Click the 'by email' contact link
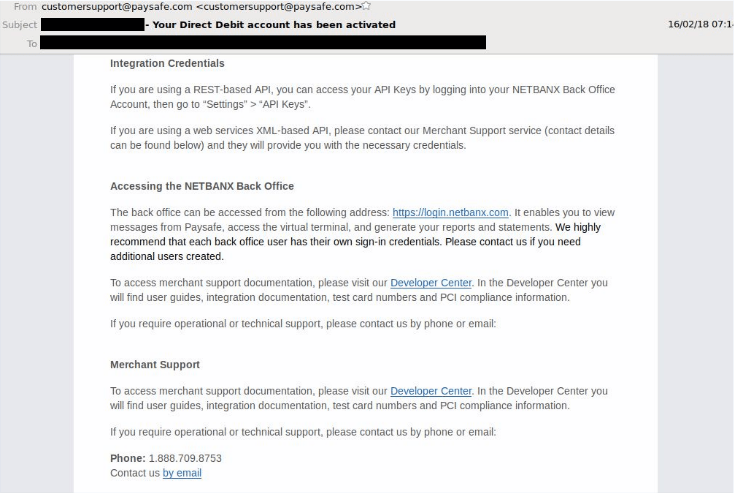Image resolution: width=734 pixels, height=493 pixels. [x=182, y=473]
